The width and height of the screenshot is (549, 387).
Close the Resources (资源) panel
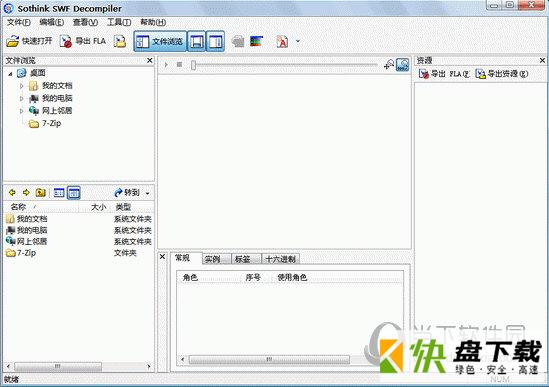(542, 61)
